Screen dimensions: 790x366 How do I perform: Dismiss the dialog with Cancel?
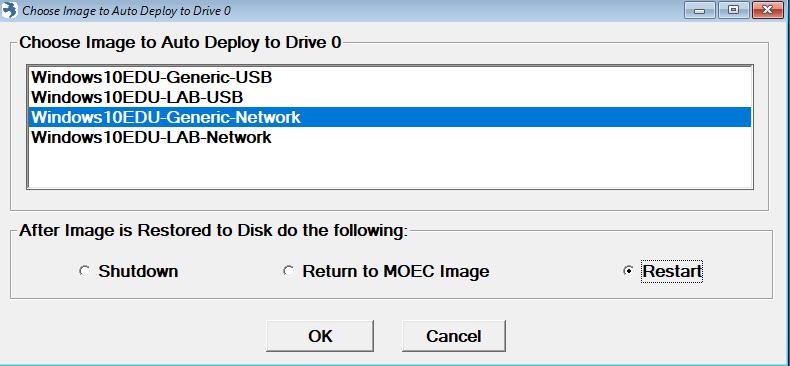coord(453,336)
